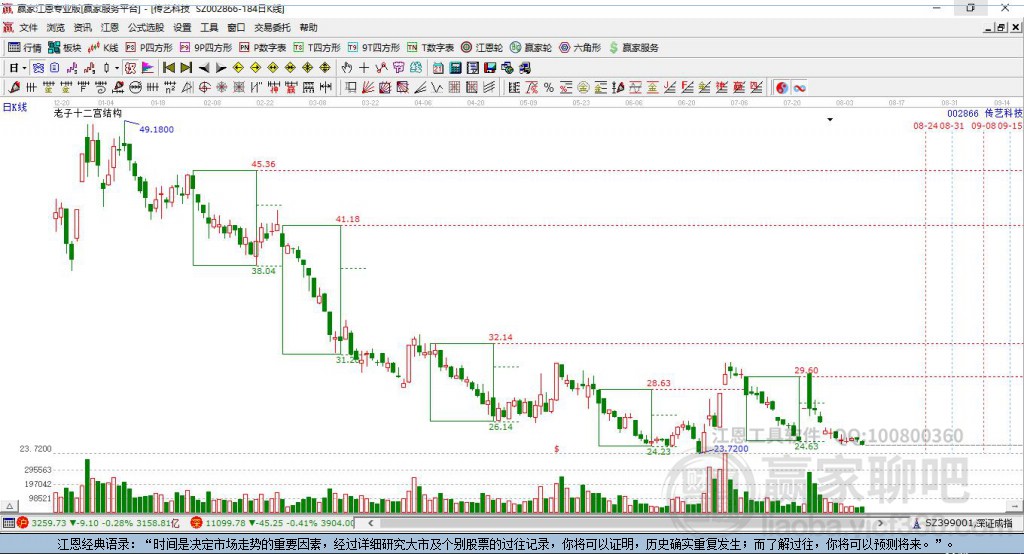The height and width of the screenshot is (554, 1024).
Task: Select the red pencil draw tool
Action: point(14,88)
